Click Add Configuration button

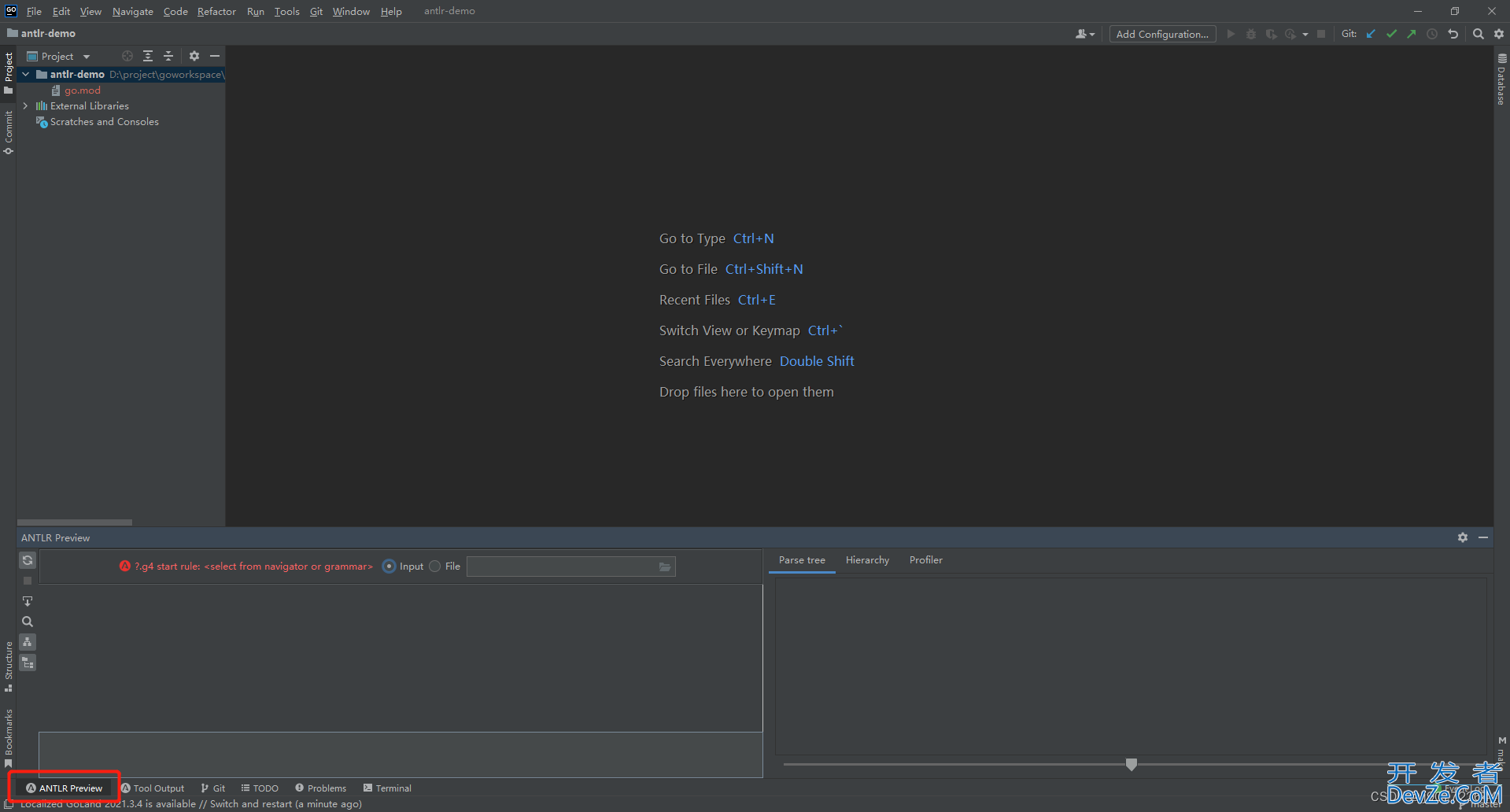(1162, 34)
